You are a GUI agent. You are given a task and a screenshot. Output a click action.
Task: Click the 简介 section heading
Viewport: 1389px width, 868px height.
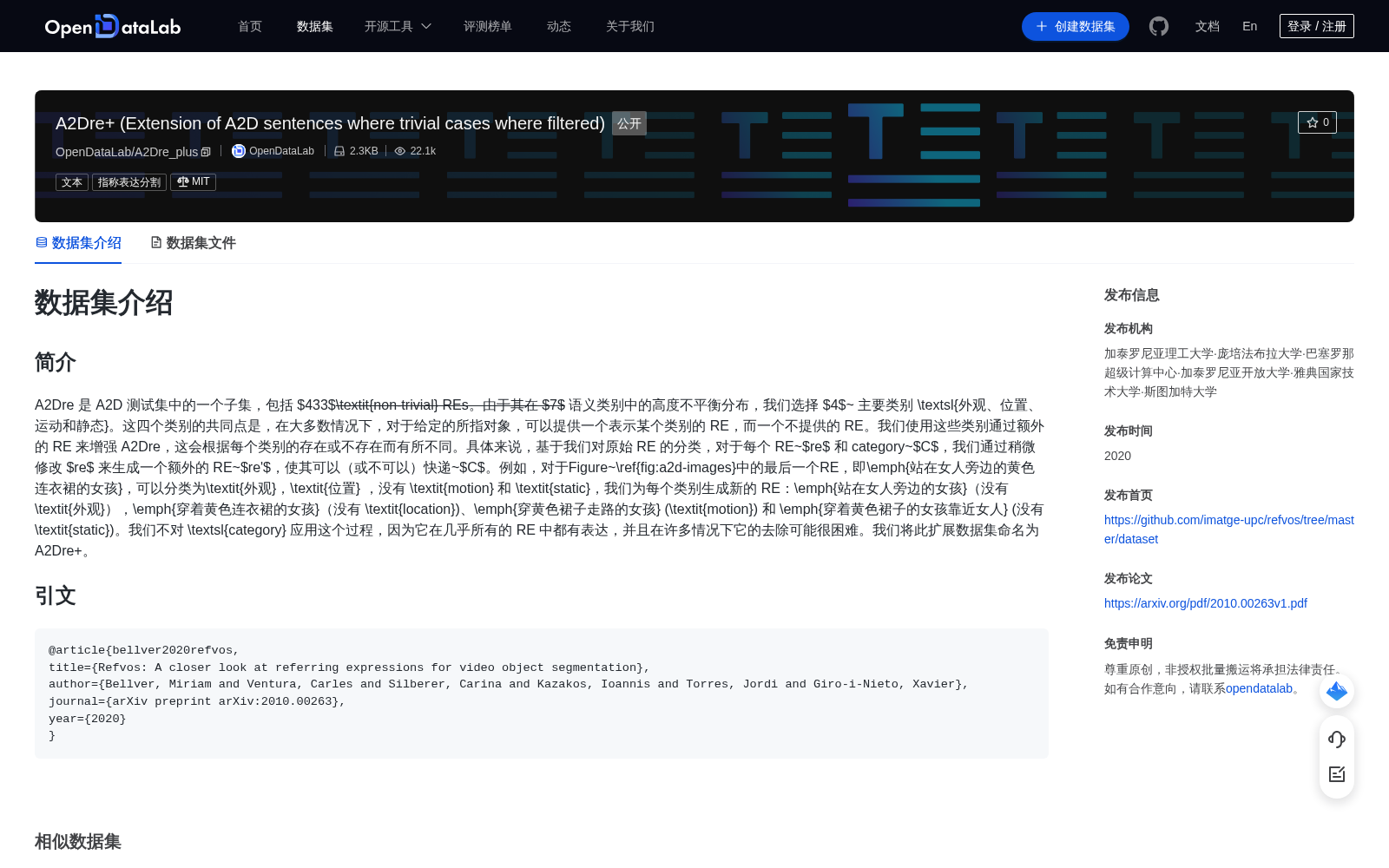pos(56,362)
